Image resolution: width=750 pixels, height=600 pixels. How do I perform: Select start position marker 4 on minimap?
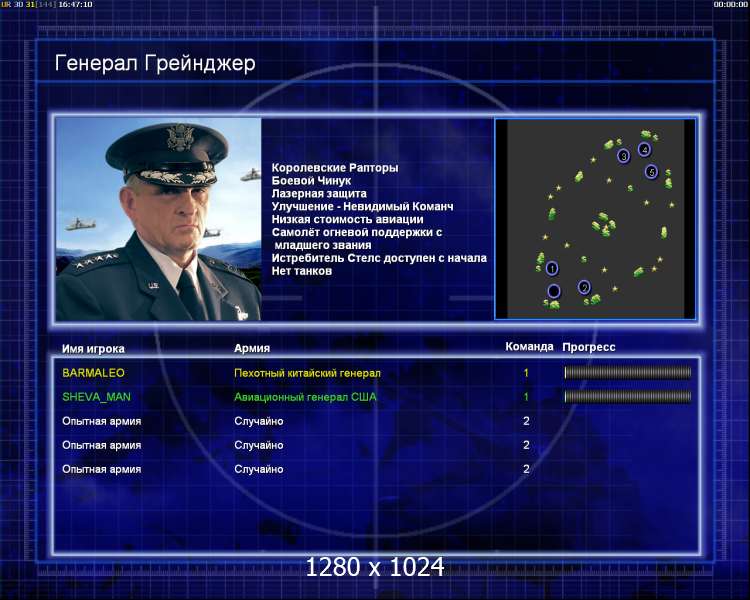(645, 150)
